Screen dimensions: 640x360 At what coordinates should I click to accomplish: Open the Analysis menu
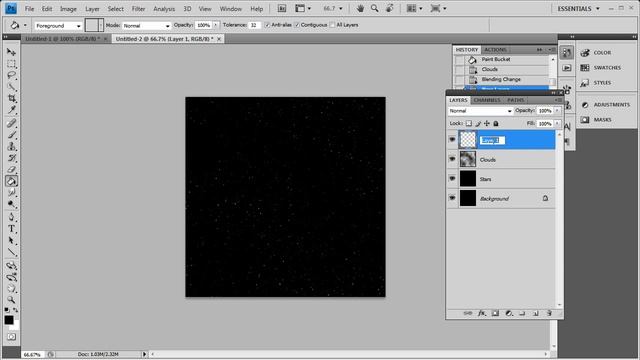pyautogui.click(x=164, y=9)
